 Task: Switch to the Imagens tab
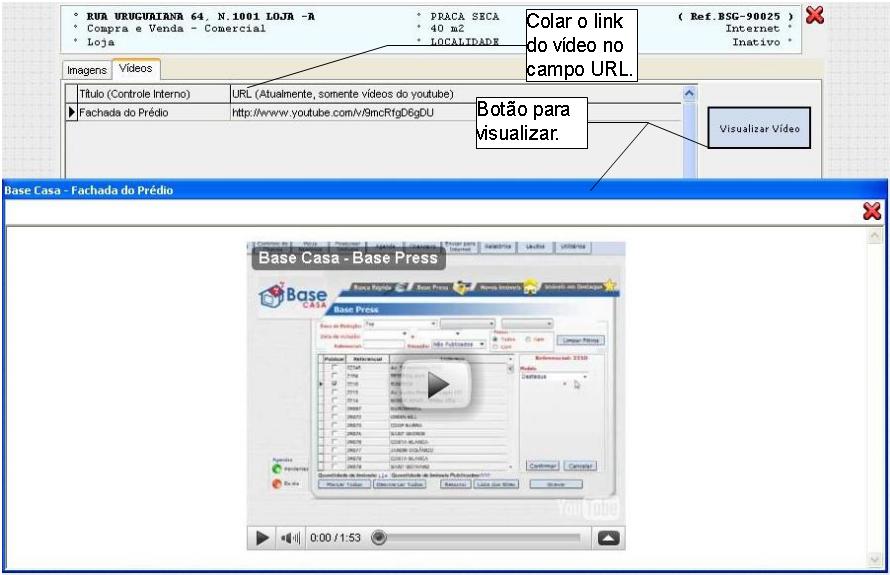coord(86,70)
